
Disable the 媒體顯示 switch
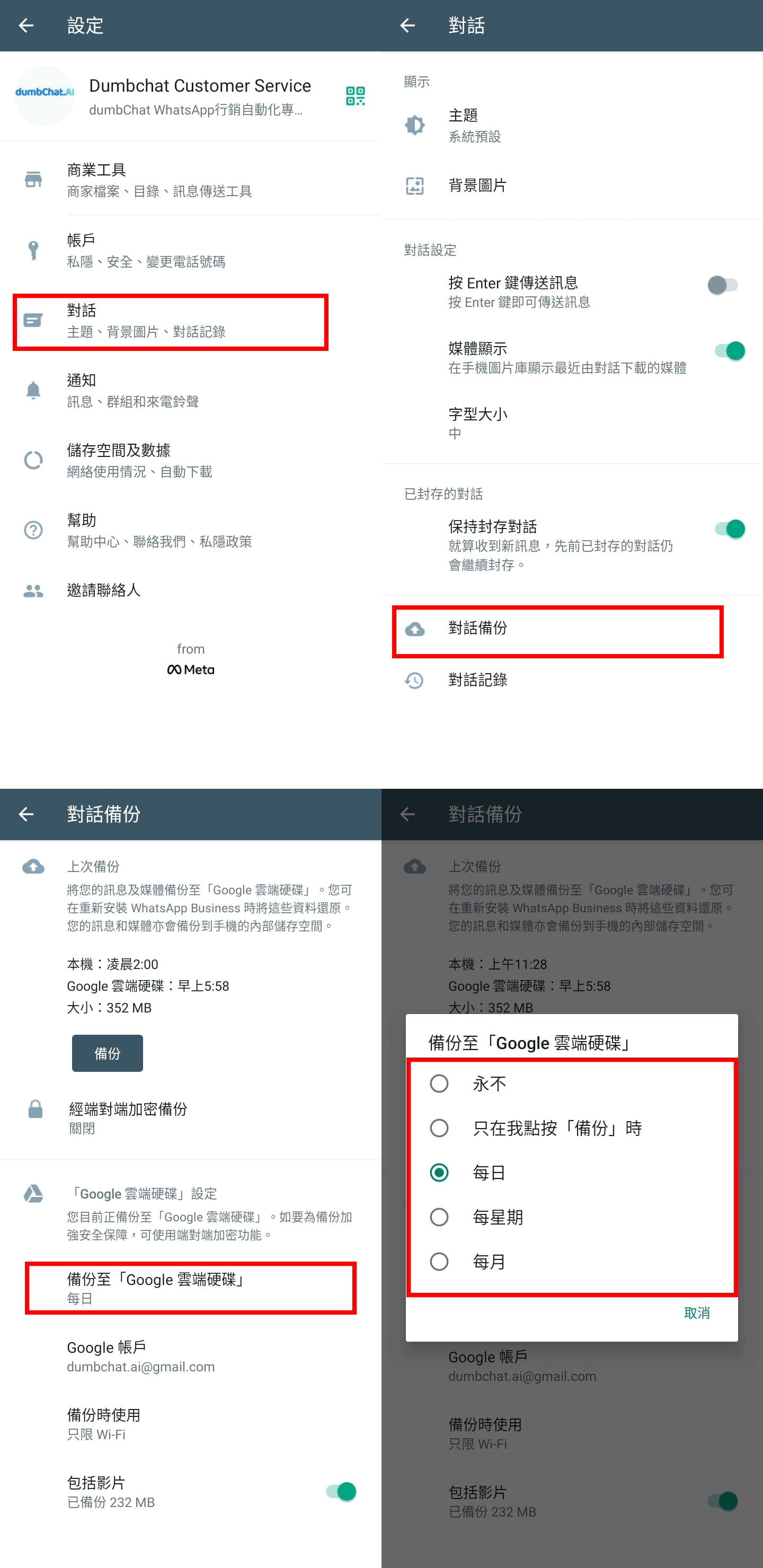tap(729, 350)
